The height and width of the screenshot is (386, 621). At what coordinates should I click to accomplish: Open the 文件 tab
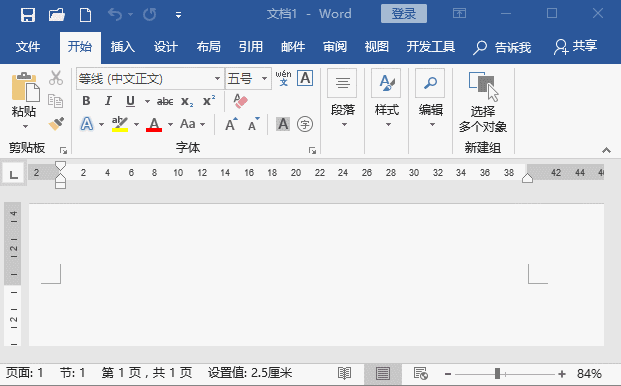[28, 47]
